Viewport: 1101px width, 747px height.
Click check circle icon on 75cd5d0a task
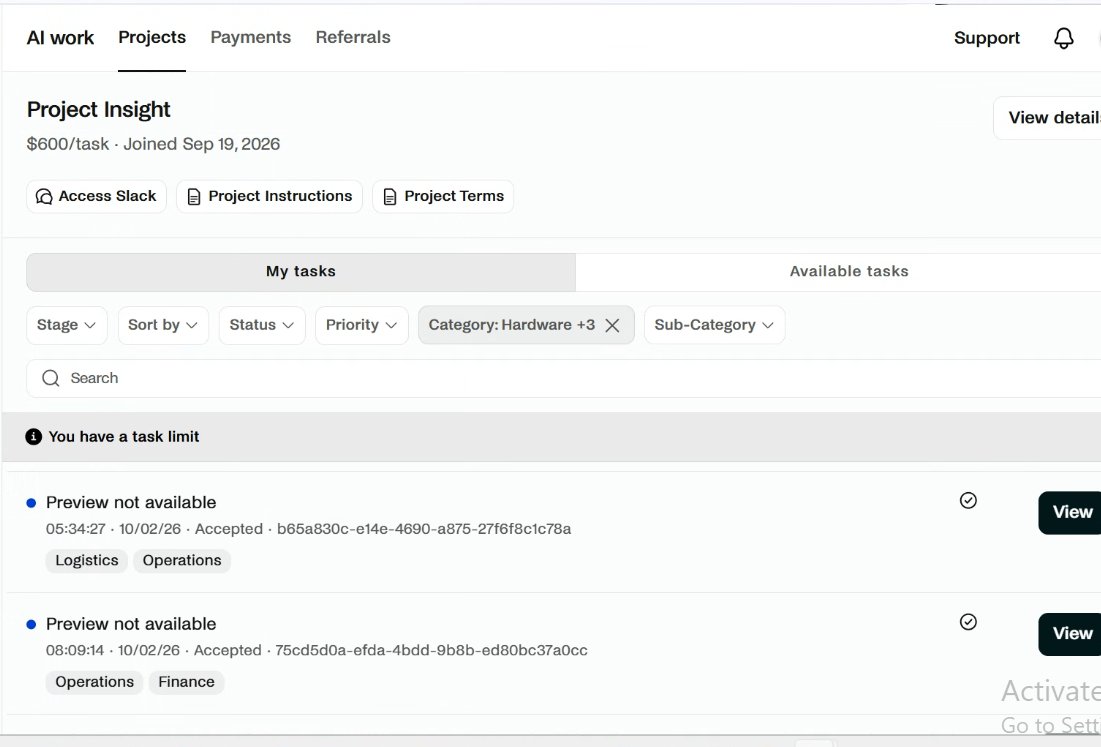[x=968, y=622]
